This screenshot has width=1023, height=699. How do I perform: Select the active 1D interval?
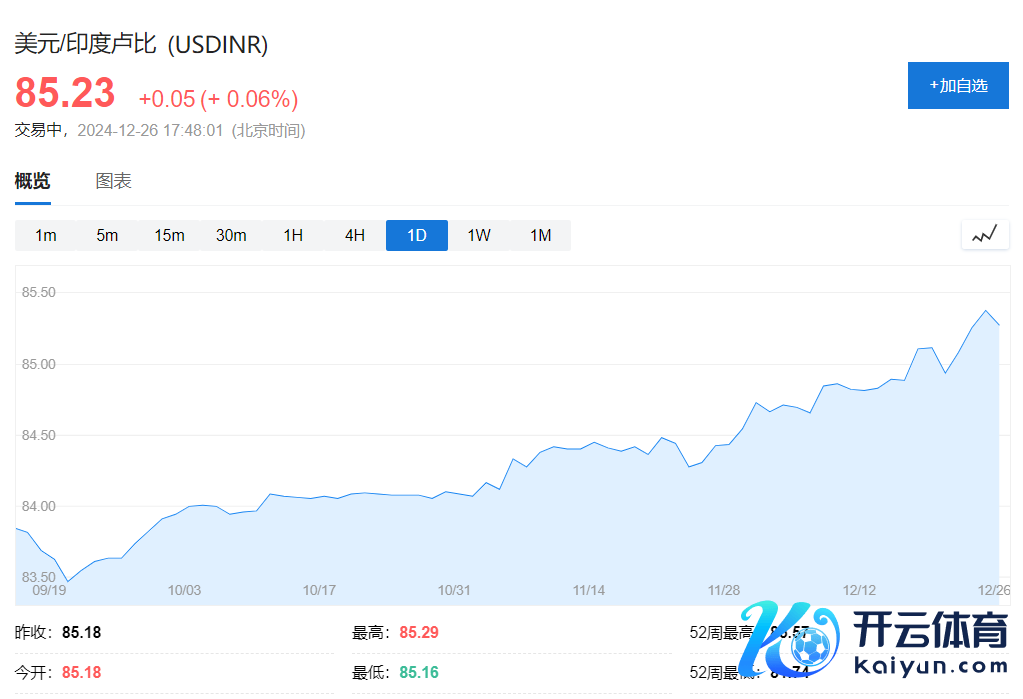(x=417, y=235)
